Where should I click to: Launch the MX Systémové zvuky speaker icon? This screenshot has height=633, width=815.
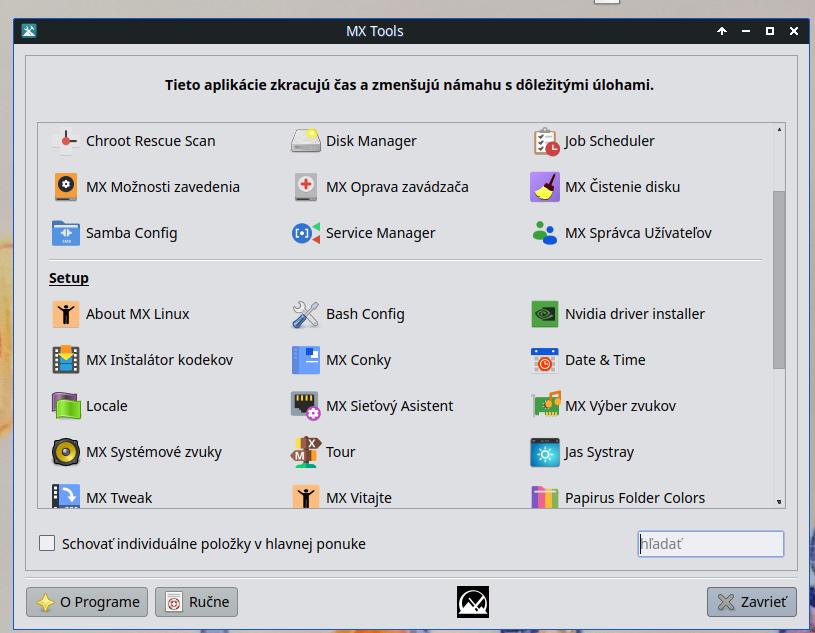coord(65,452)
